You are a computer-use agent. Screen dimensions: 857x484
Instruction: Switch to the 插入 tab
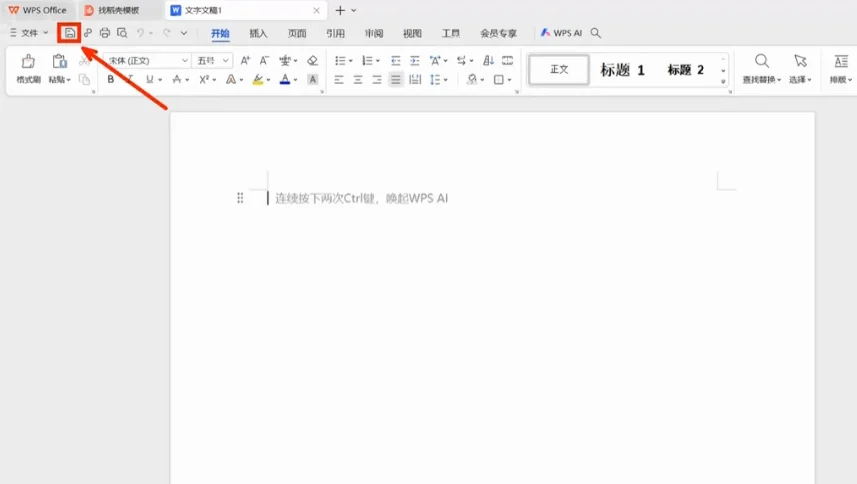pyautogui.click(x=258, y=33)
